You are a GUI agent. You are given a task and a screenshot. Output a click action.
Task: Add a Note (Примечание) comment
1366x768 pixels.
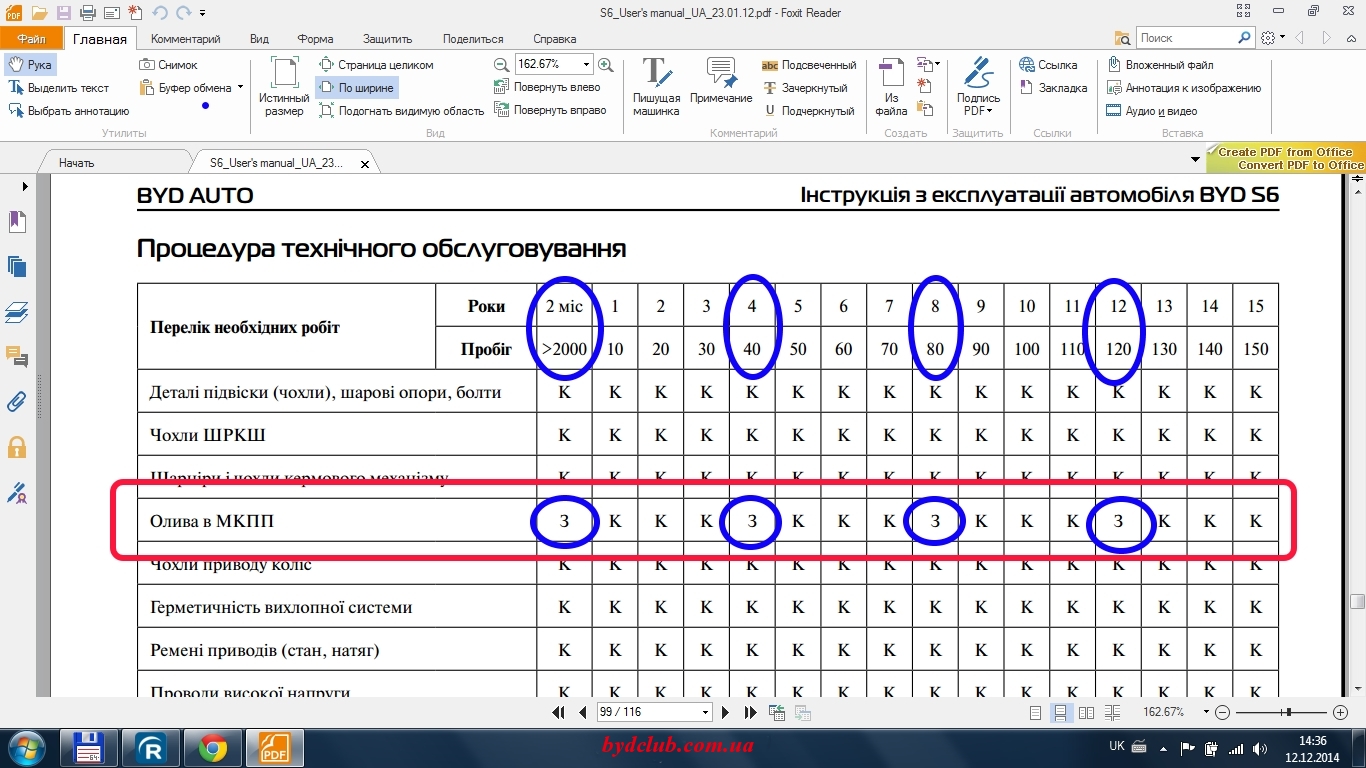[x=721, y=82]
